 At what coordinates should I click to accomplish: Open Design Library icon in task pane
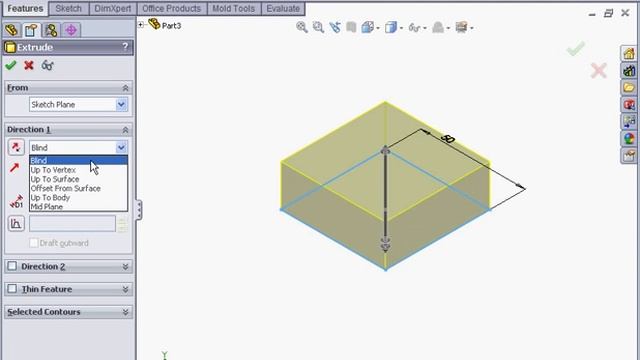click(629, 71)
